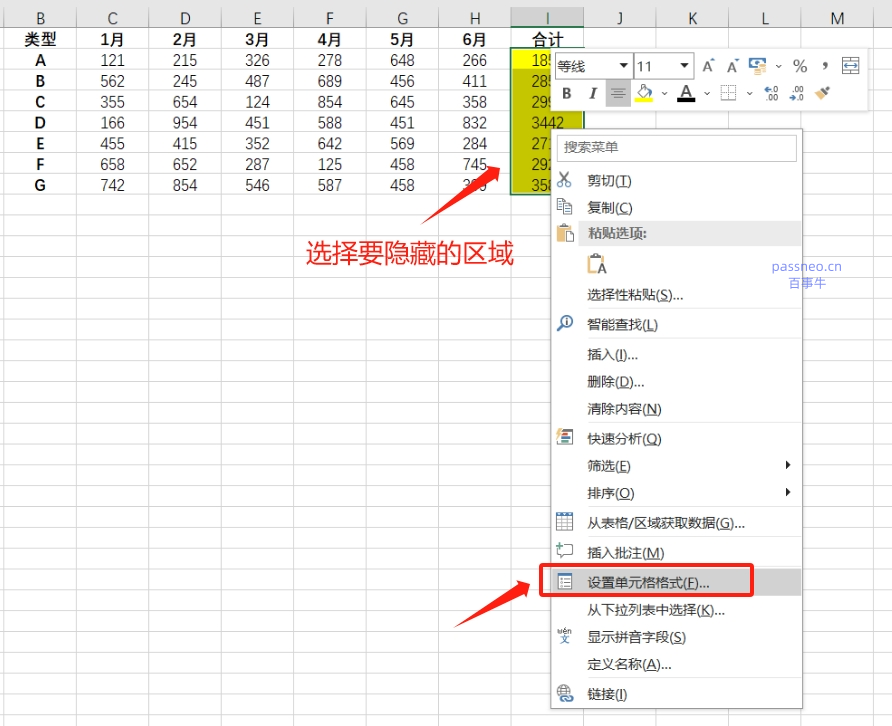
Task: Expand accounting format options arrow
Action: tap(779, 67)
